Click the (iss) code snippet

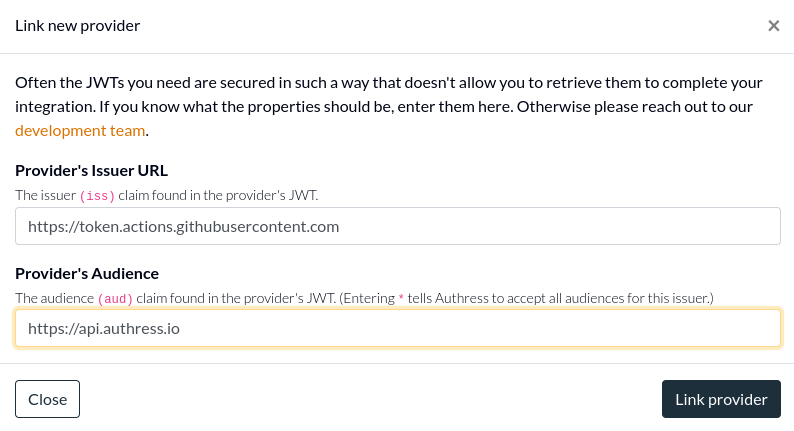click(x=97, y=195)
